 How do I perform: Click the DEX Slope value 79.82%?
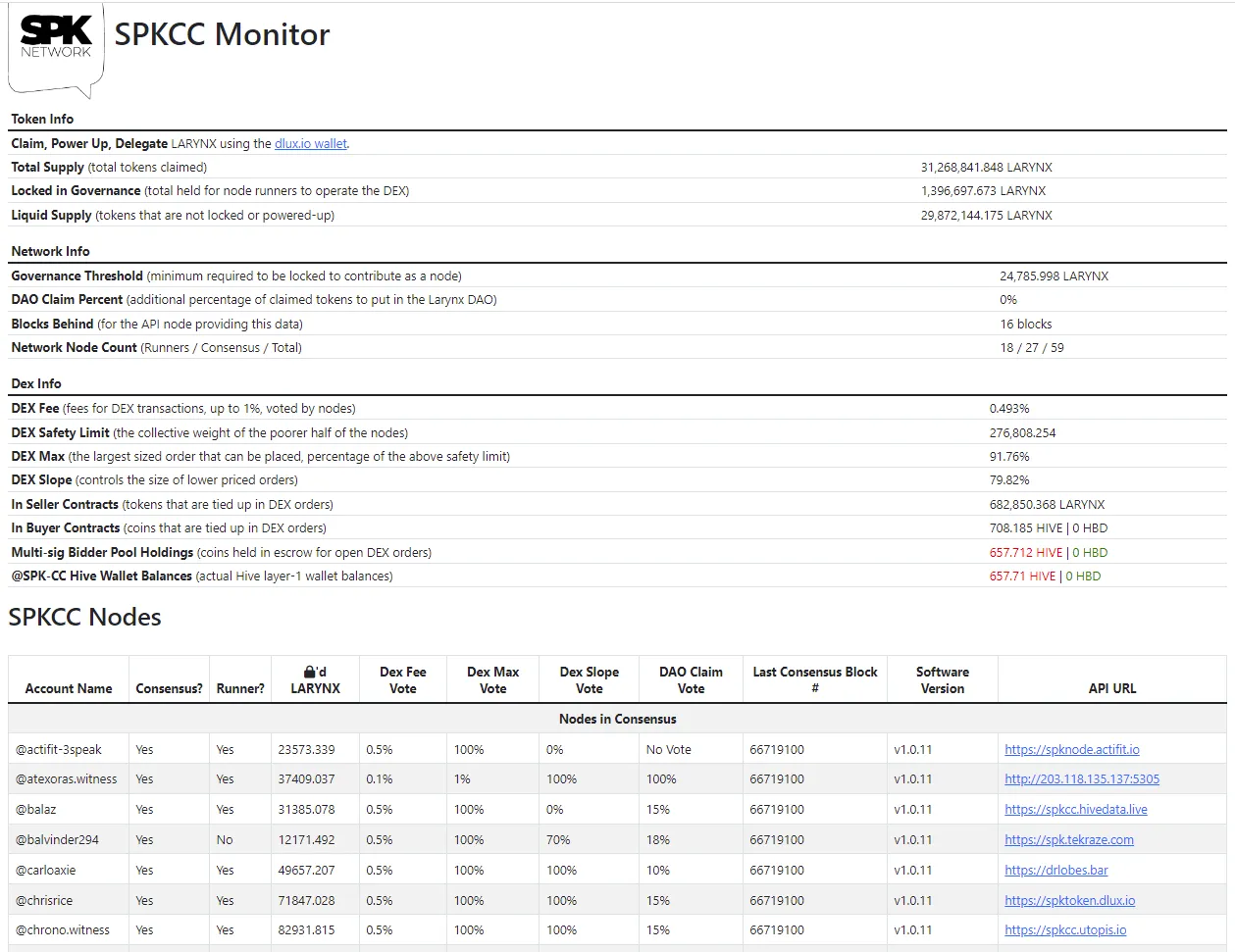coord(1009,480)
